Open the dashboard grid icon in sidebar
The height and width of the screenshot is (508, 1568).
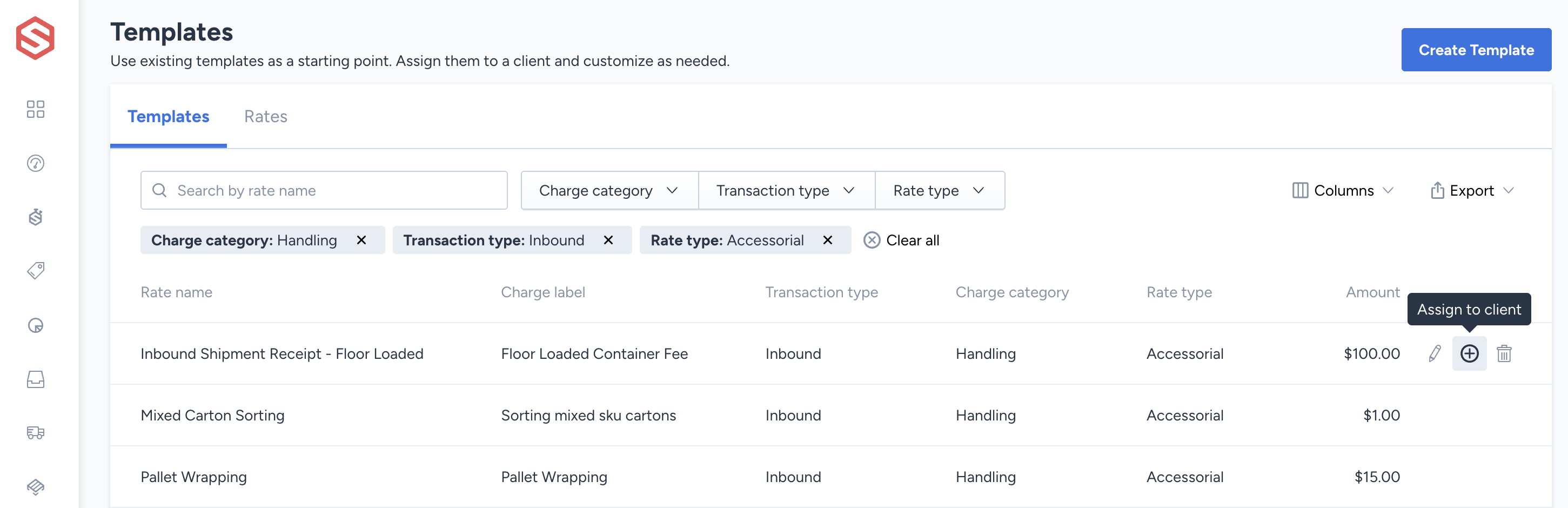coord(35,109)
